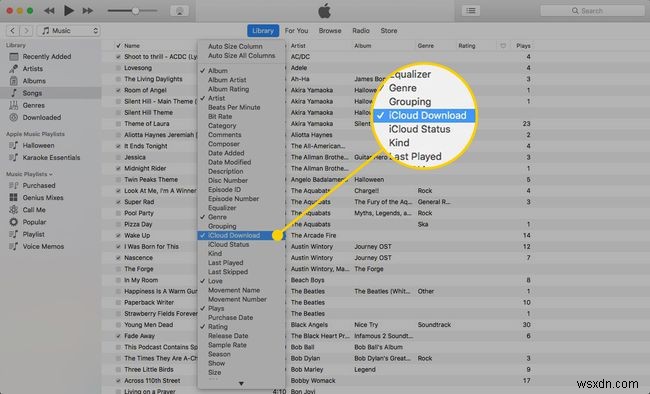Adjust the volume slider
Screen dimensions: 650x394
(133, 11)
